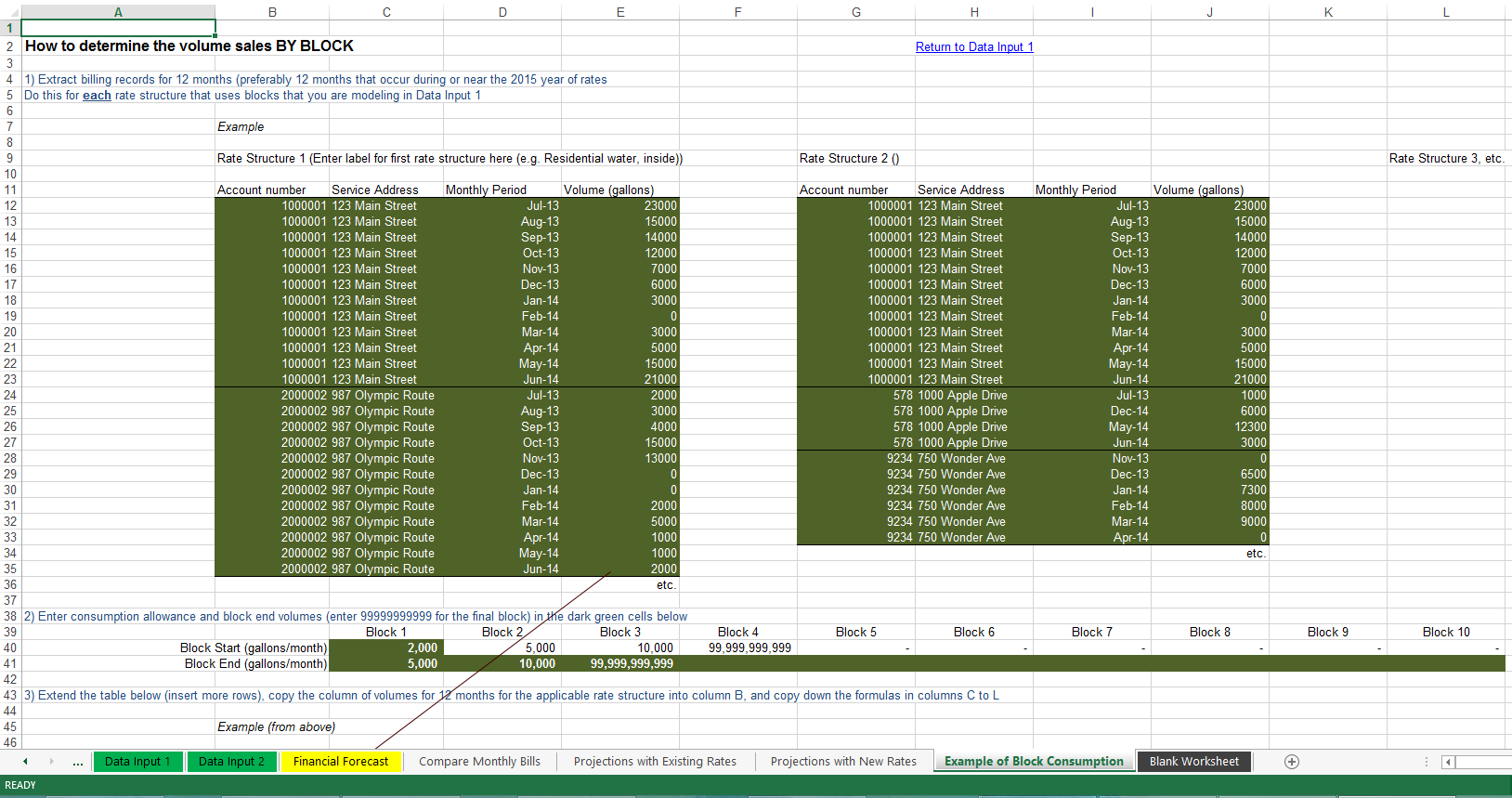
Task: Select column H header
Action: [974, 12]
